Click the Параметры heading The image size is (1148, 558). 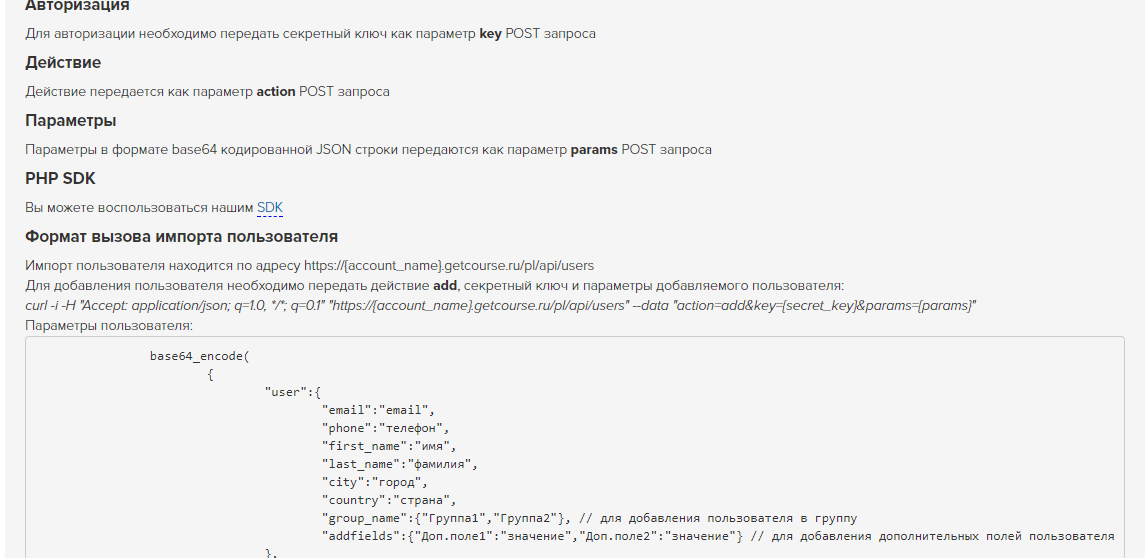[x=70, y=121]
